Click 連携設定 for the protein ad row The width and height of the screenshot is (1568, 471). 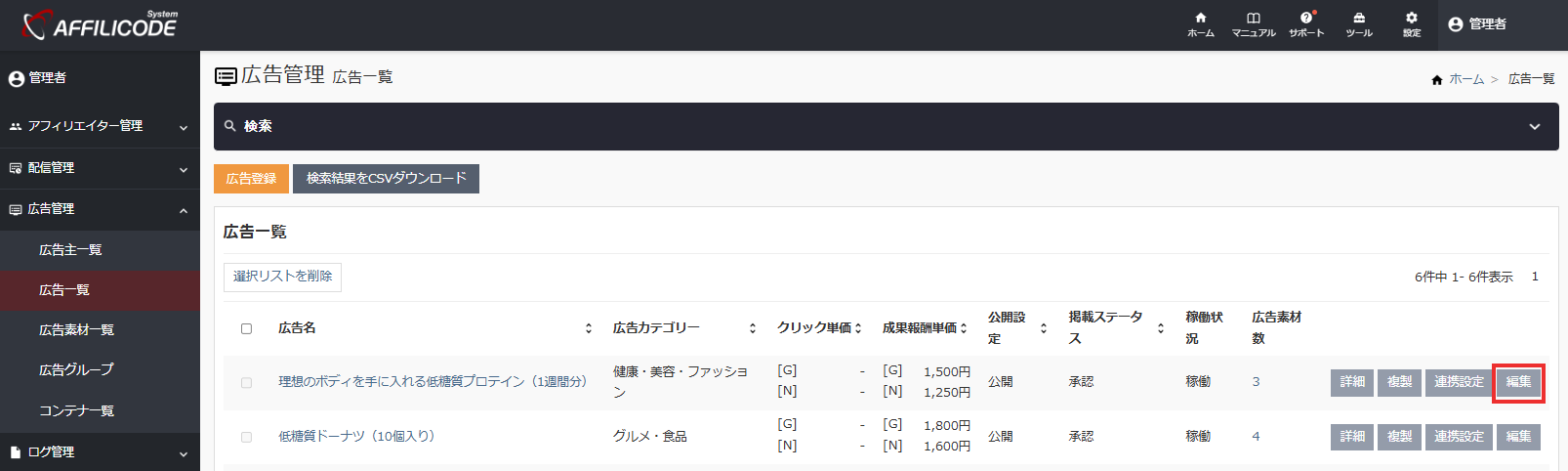[1459, 382]
